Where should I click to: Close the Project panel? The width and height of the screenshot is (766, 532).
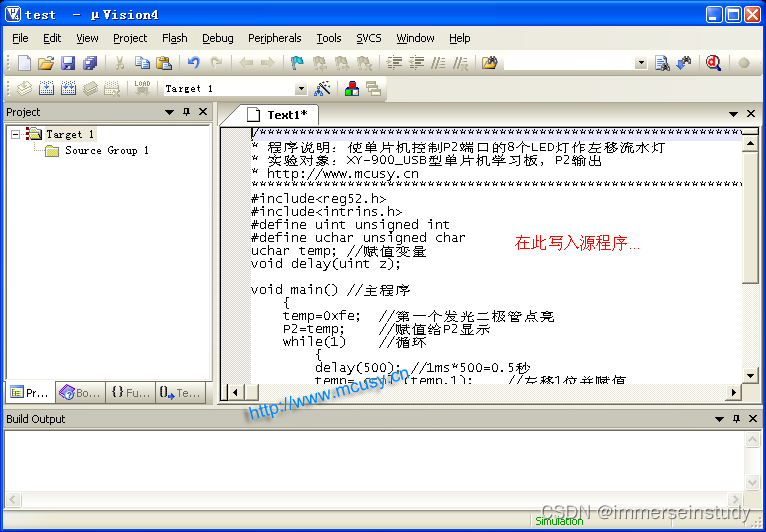203,112
